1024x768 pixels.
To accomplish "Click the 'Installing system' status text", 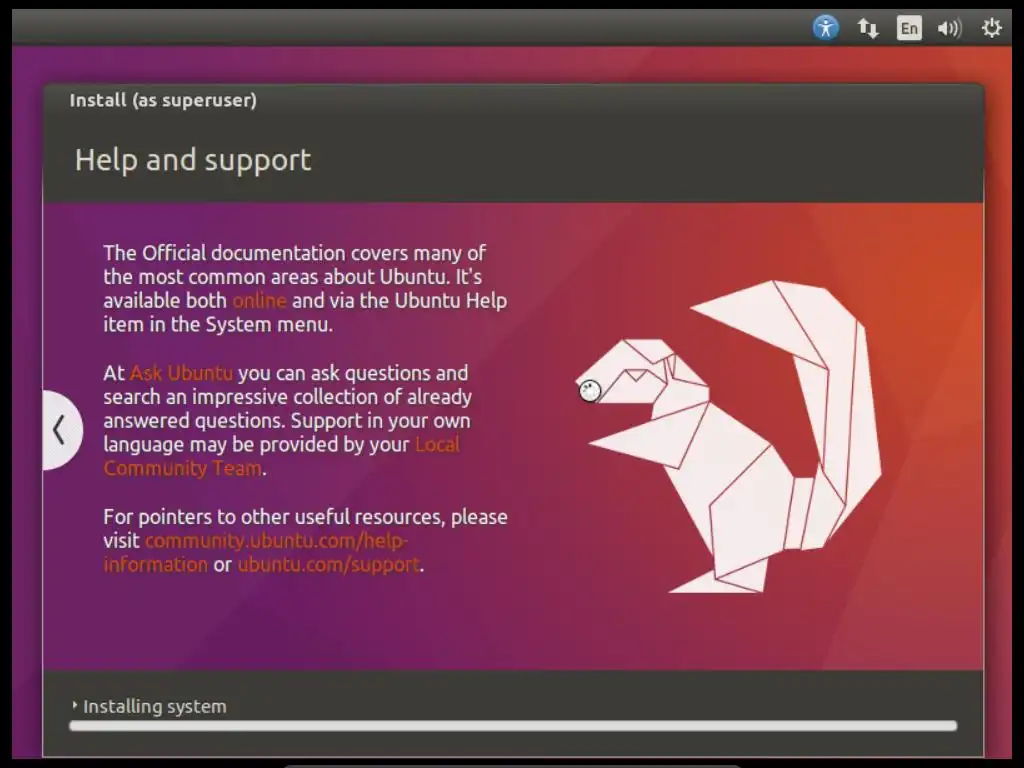I will click(155, 707).
